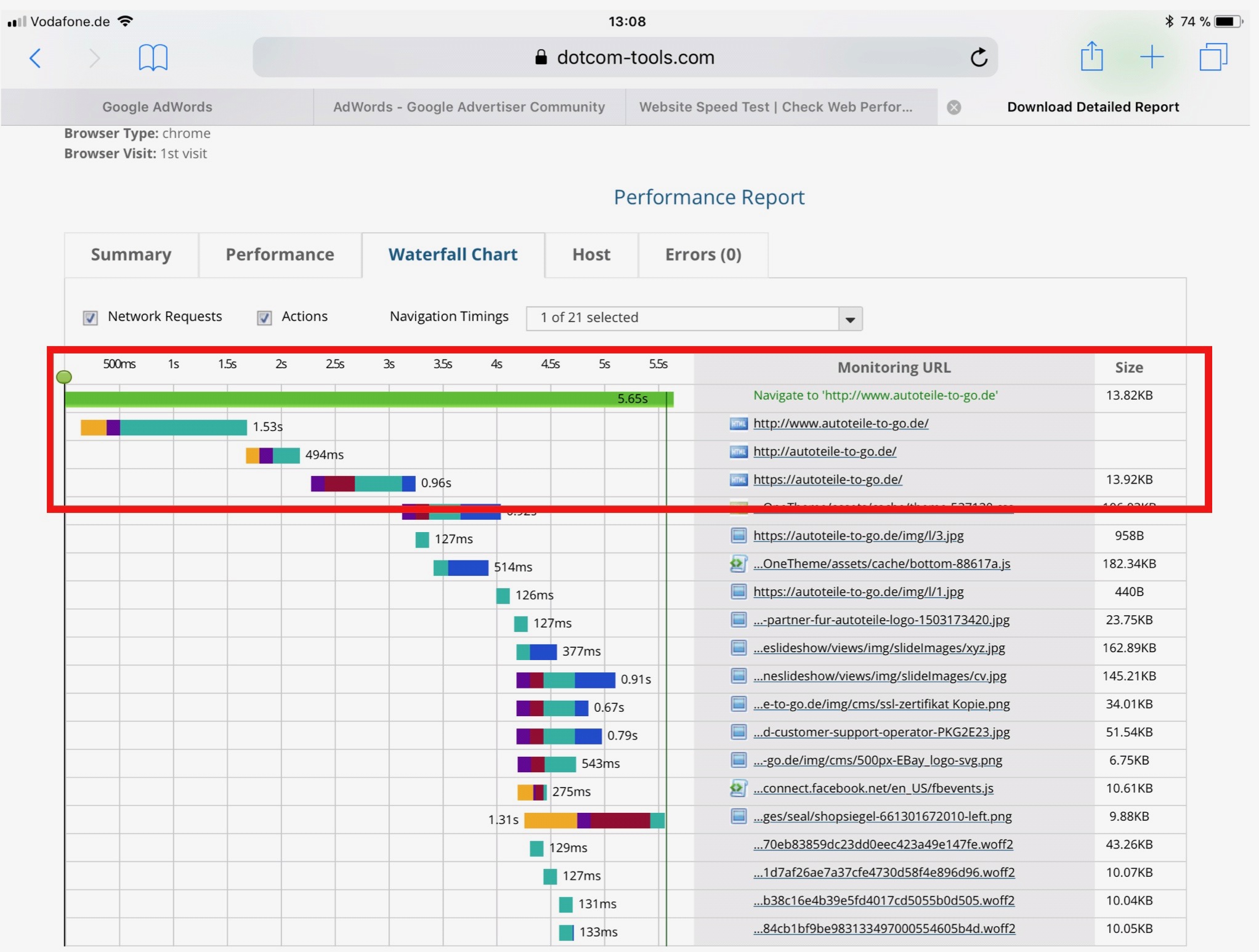Click the 1.53s waterfall request bar
1259x952 pixels.
coord(163,427)
